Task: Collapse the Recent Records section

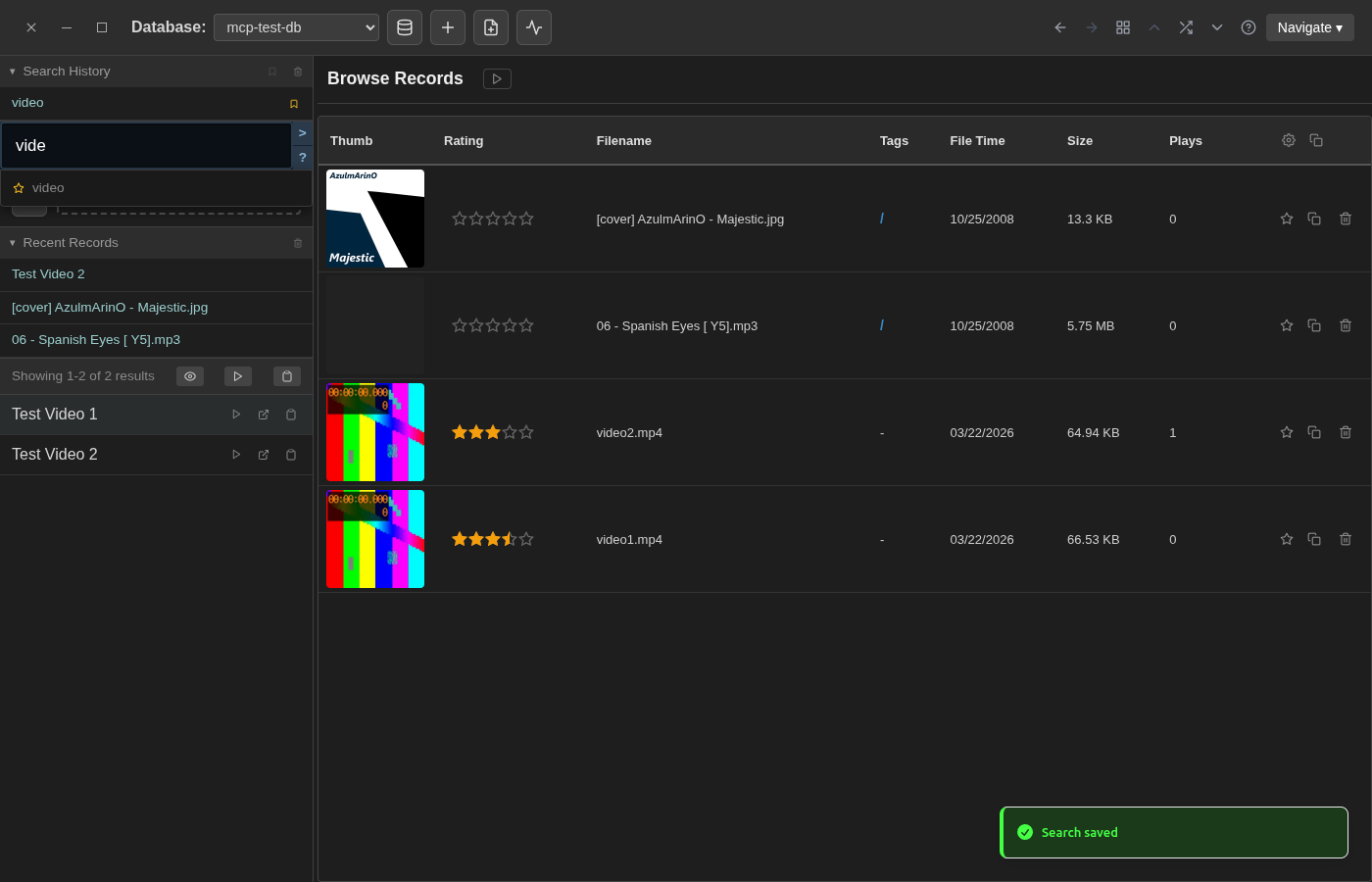Action: pyautogui.click(x=12, y=242)
